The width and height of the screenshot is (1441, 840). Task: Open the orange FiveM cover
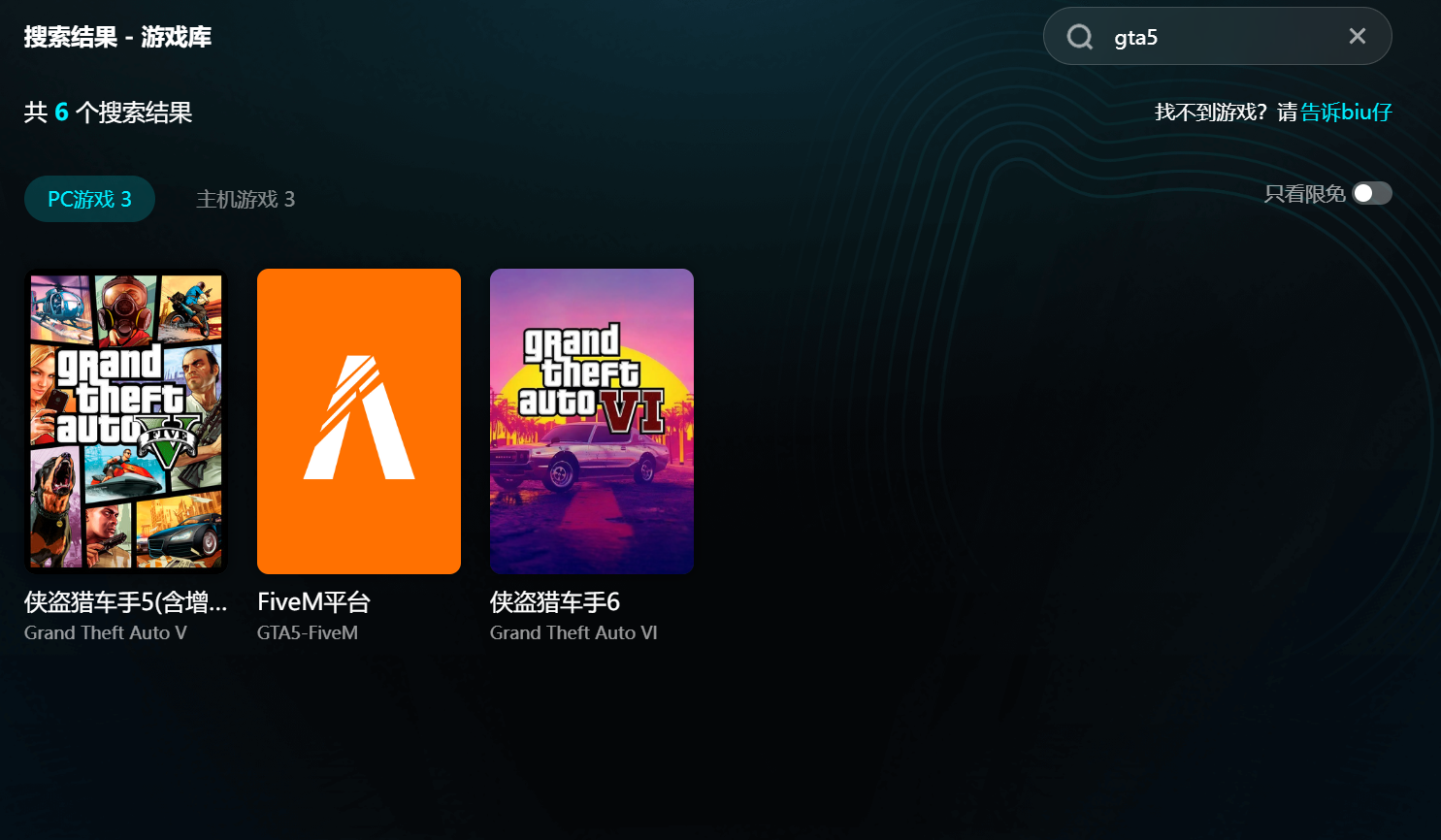click(359, 421)
